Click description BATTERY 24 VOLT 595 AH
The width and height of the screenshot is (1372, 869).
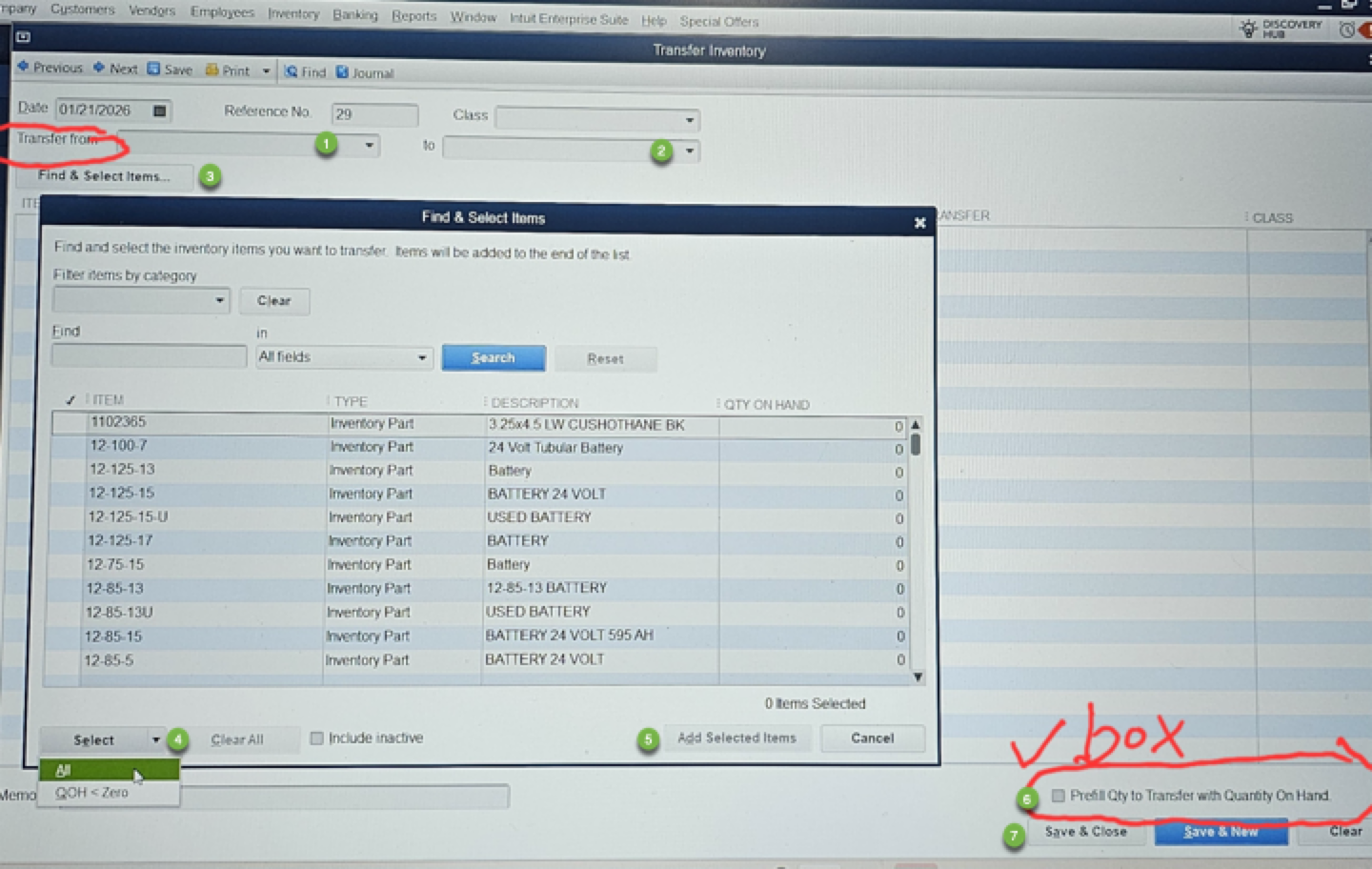pyautogui.click(x=569, y=636)
